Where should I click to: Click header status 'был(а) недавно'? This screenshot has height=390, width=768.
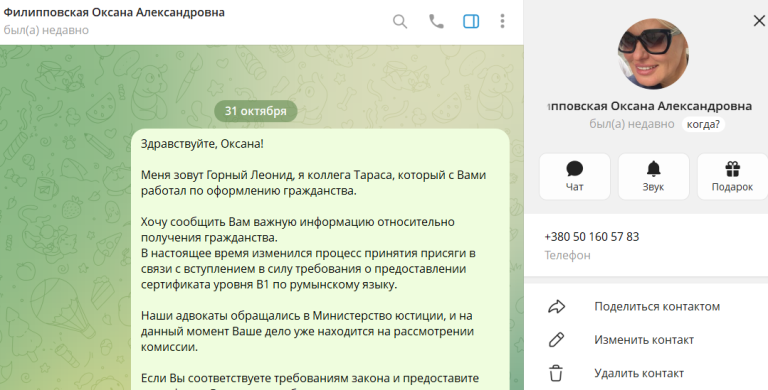tap(46, 30)
